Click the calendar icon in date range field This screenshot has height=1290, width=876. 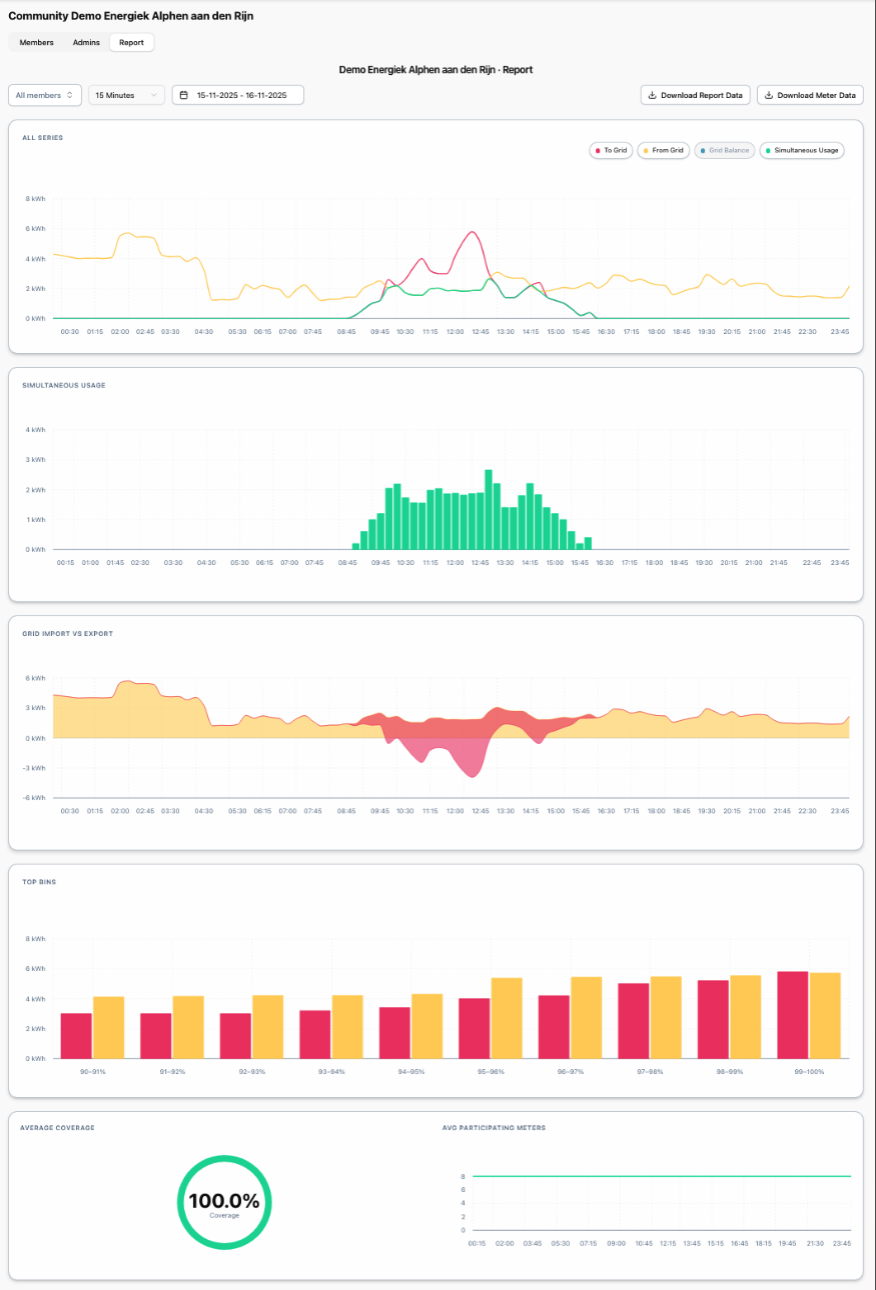(184, 95)
